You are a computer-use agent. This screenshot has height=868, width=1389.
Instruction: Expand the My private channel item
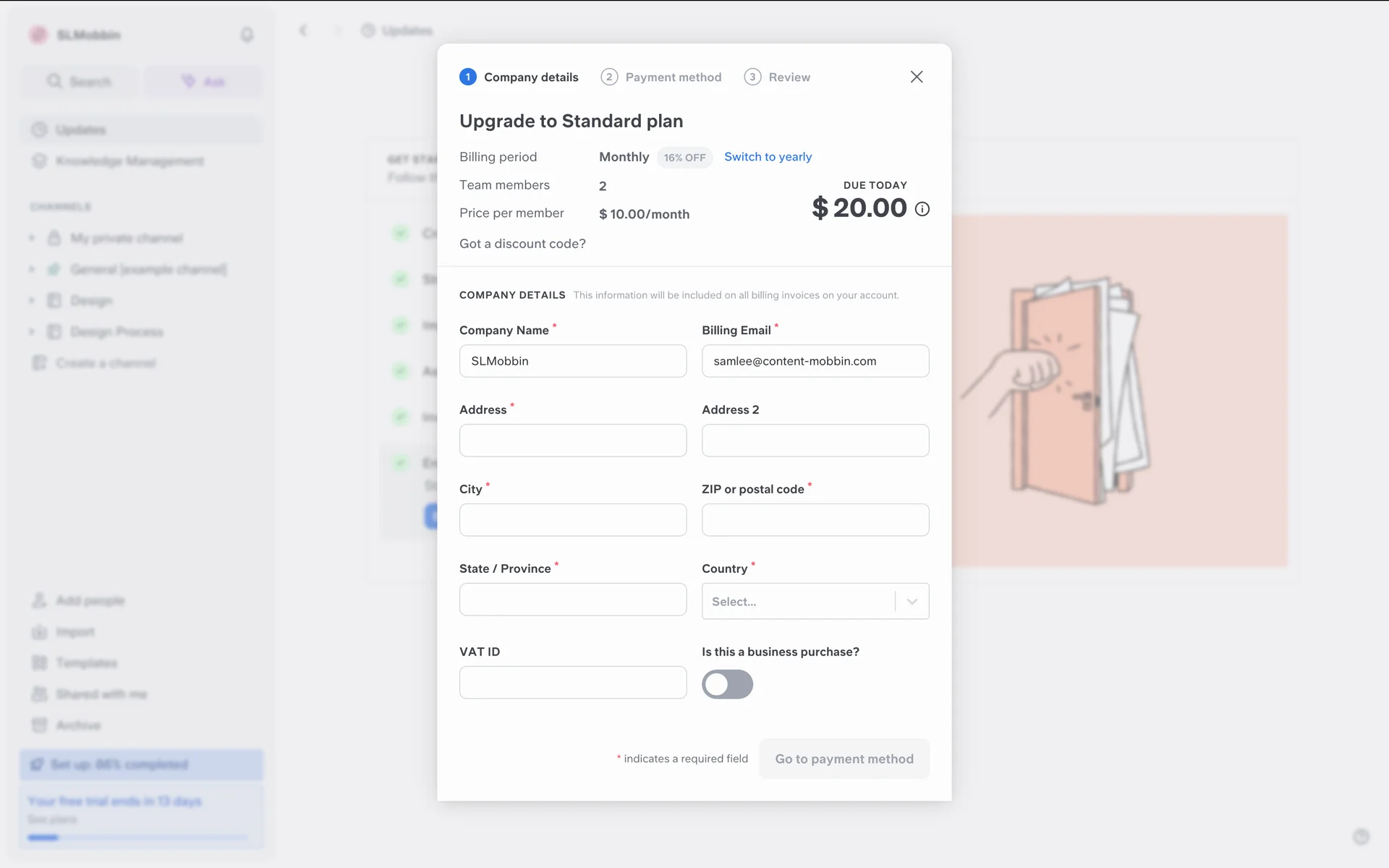[32, 238]
